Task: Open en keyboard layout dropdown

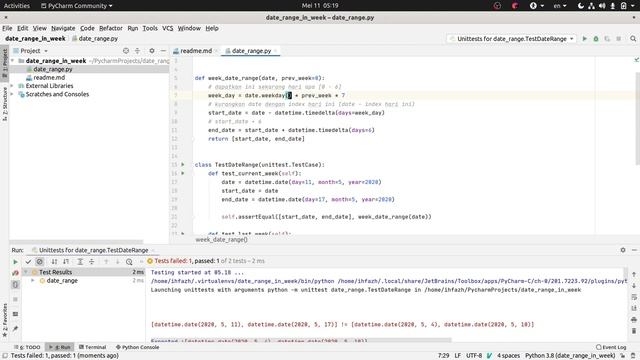Action: pos(560,6)
